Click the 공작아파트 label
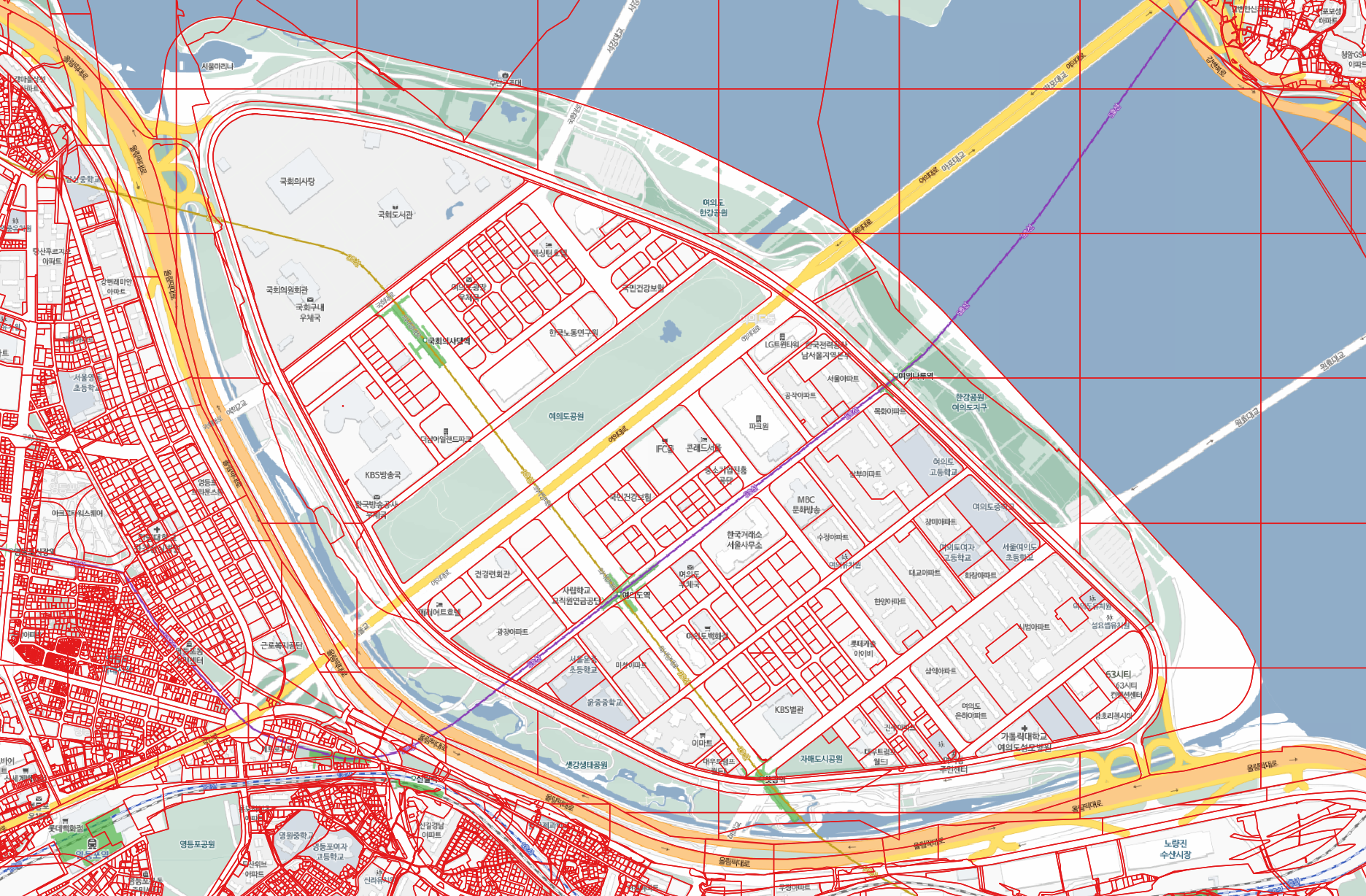Screen dimensions: 1366x896 800,395
